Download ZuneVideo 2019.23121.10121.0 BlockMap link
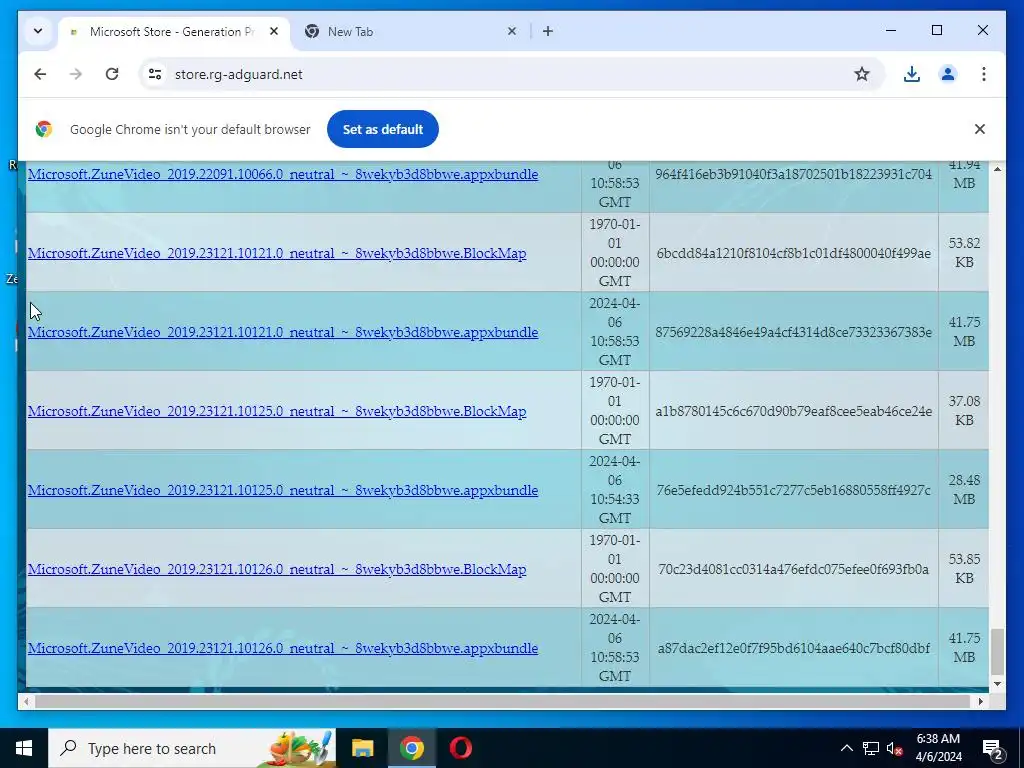Image resolution: width=1024 pixels, height=768 pixels. [x=277, y=253]
